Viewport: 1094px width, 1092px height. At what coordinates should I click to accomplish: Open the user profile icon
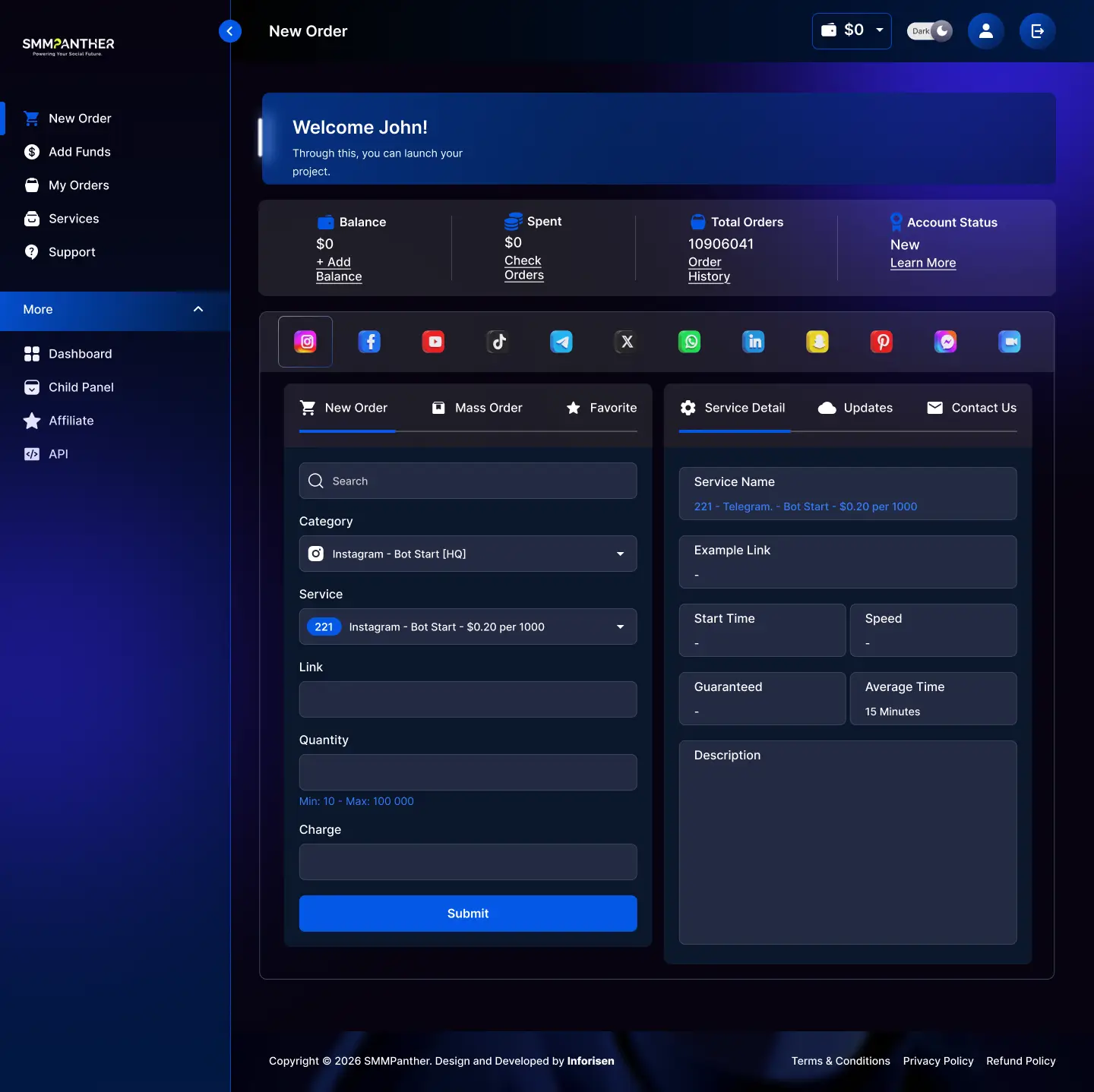tap(985, 31)
